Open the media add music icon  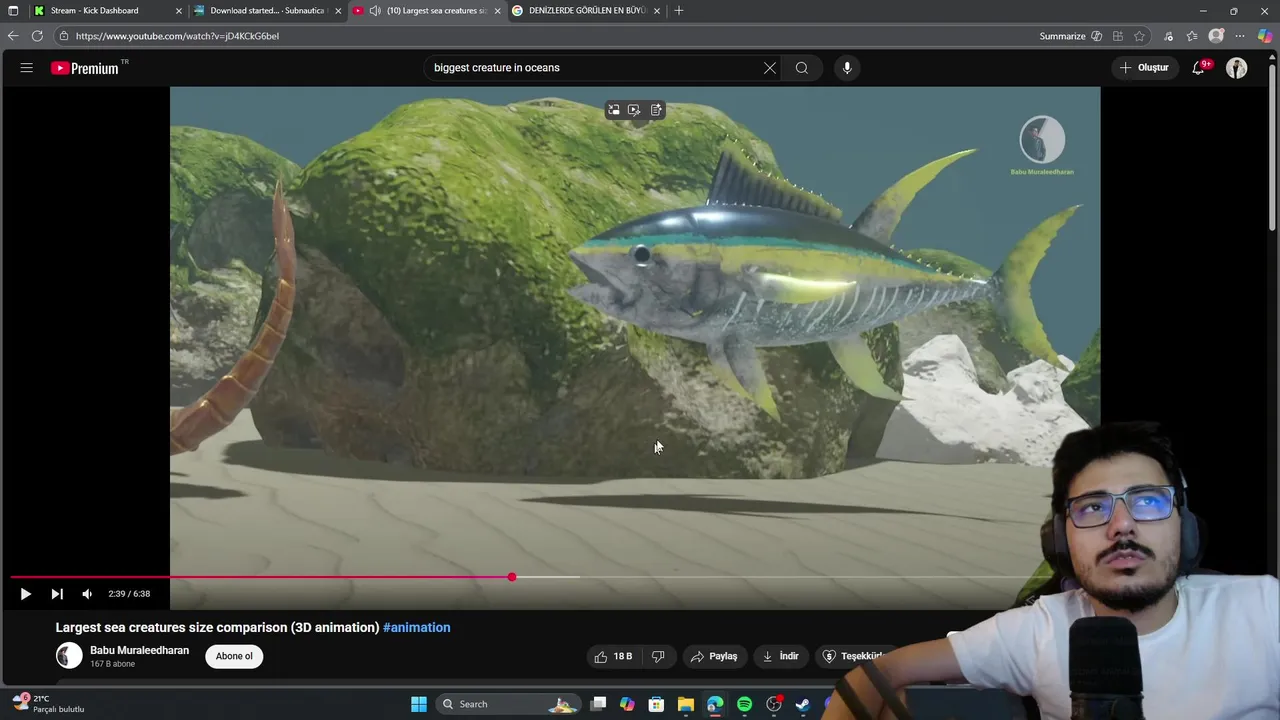[x=1168, y=36]
